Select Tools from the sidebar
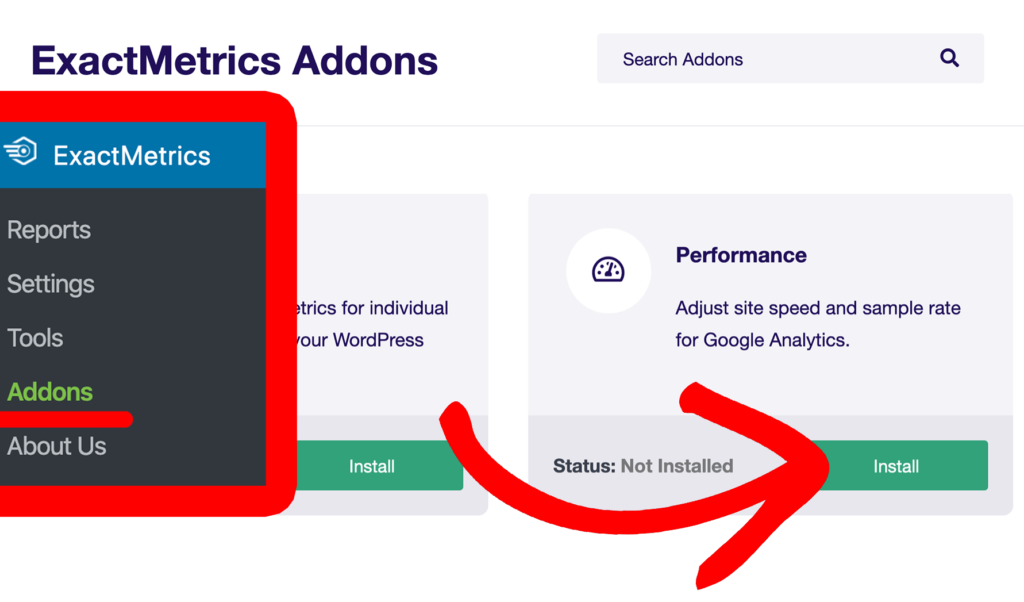This screenshot has height=602, width=1024. click(34, 338)
